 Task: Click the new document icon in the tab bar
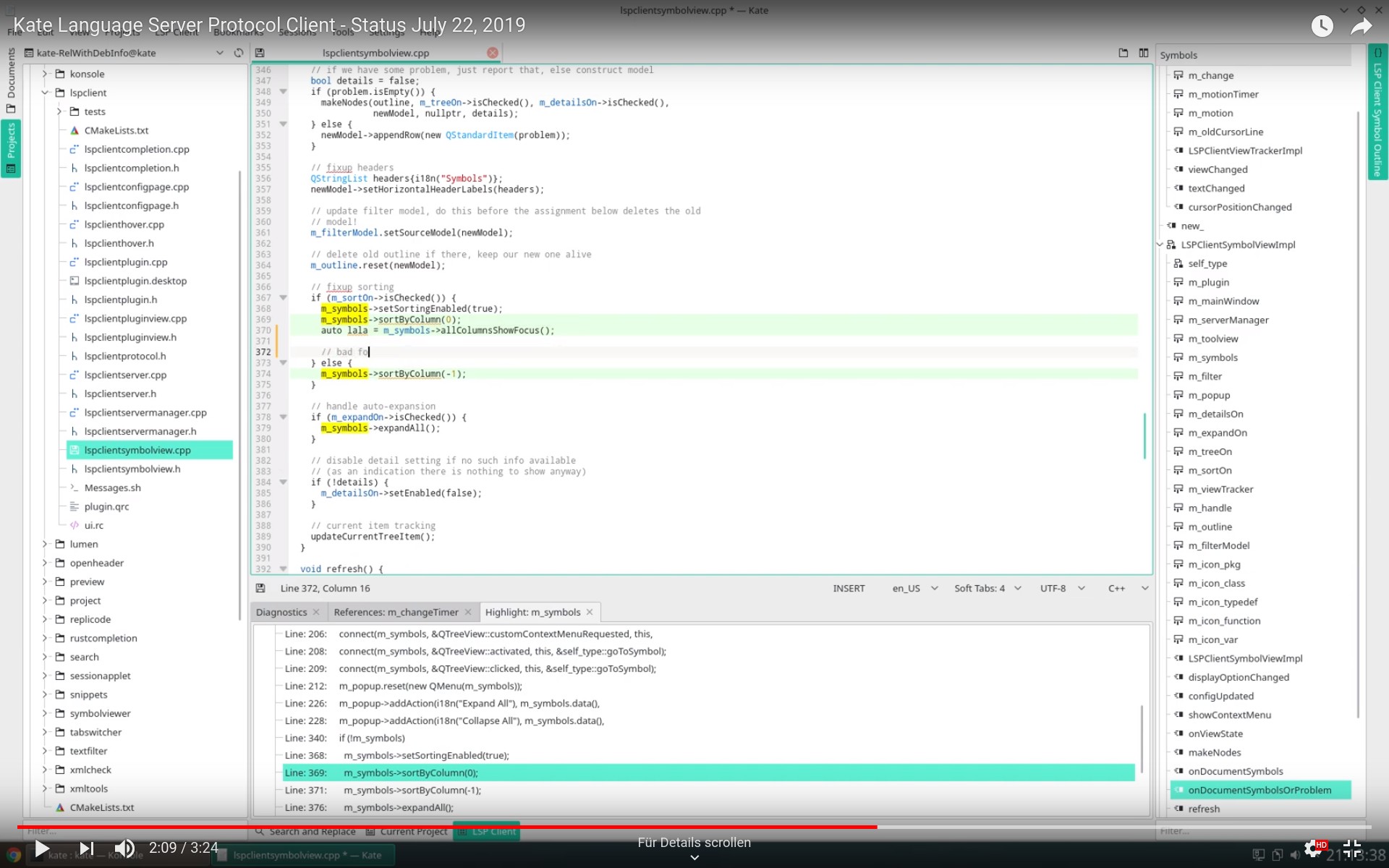[1123, 53]
